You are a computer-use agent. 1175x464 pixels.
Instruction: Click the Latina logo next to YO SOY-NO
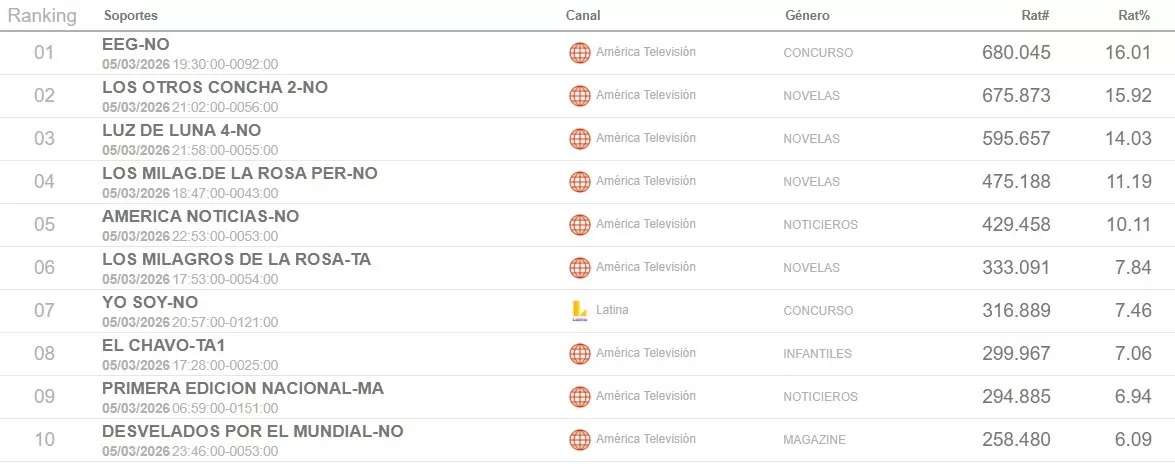579,311
